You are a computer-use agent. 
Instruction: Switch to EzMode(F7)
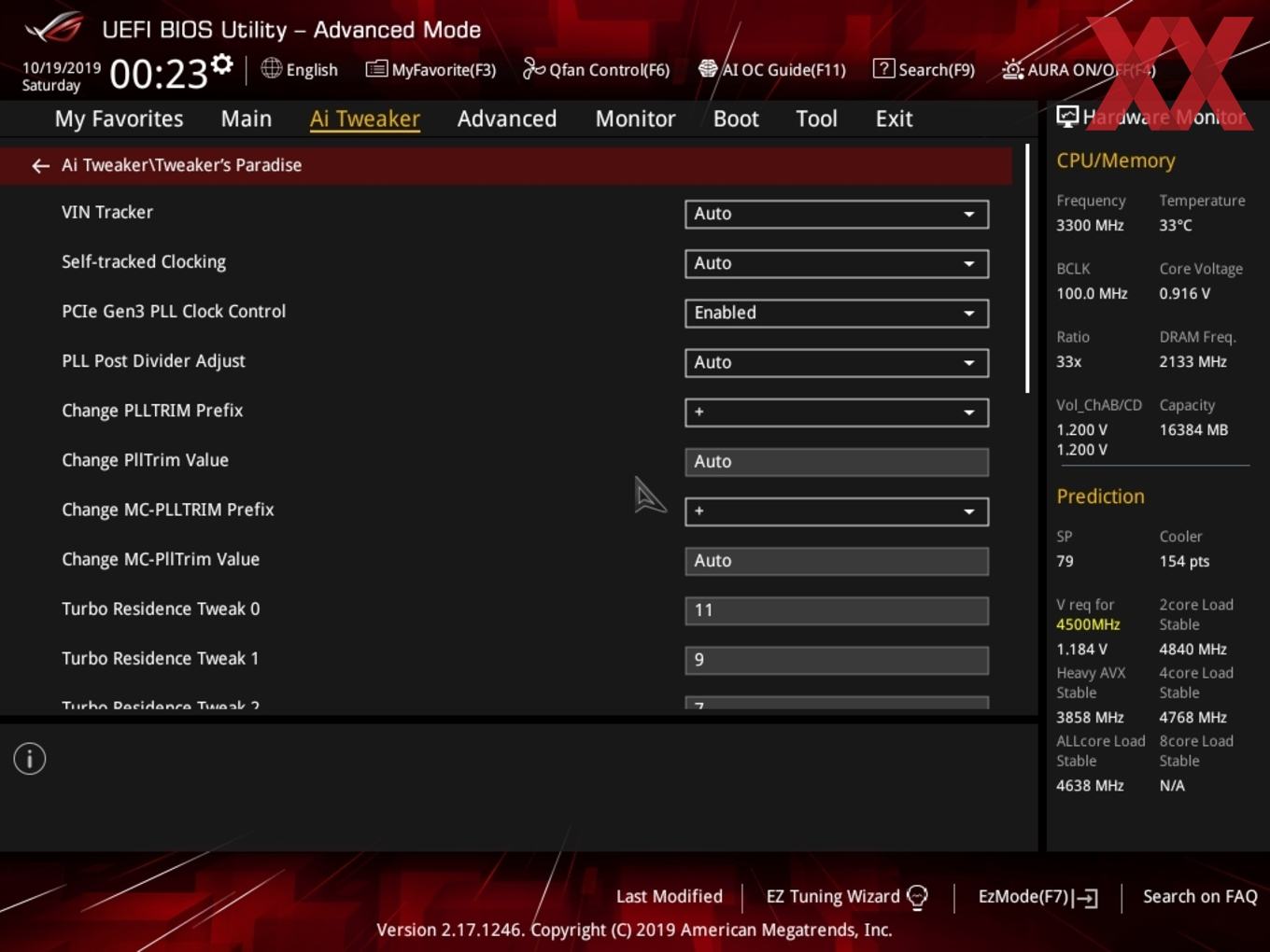coord(1037,897)
